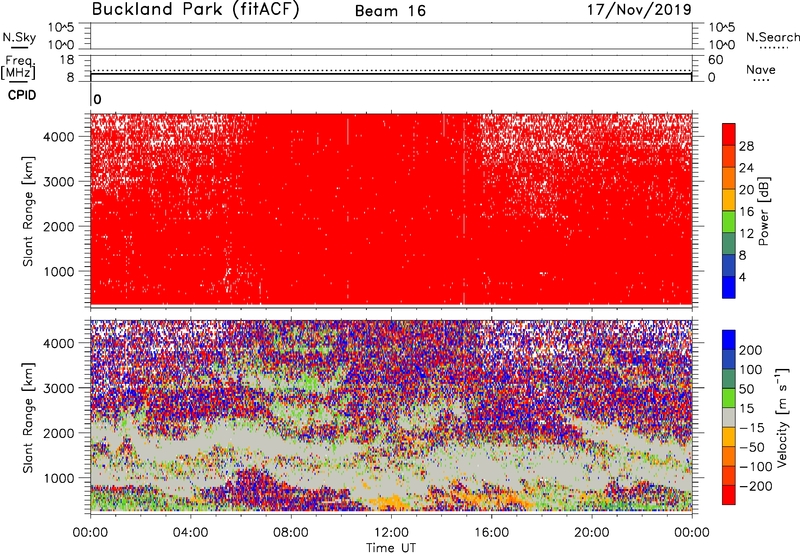
Task: Click the Velocity colorbar '-50' tick label
Action: click(x=752, y=447)
